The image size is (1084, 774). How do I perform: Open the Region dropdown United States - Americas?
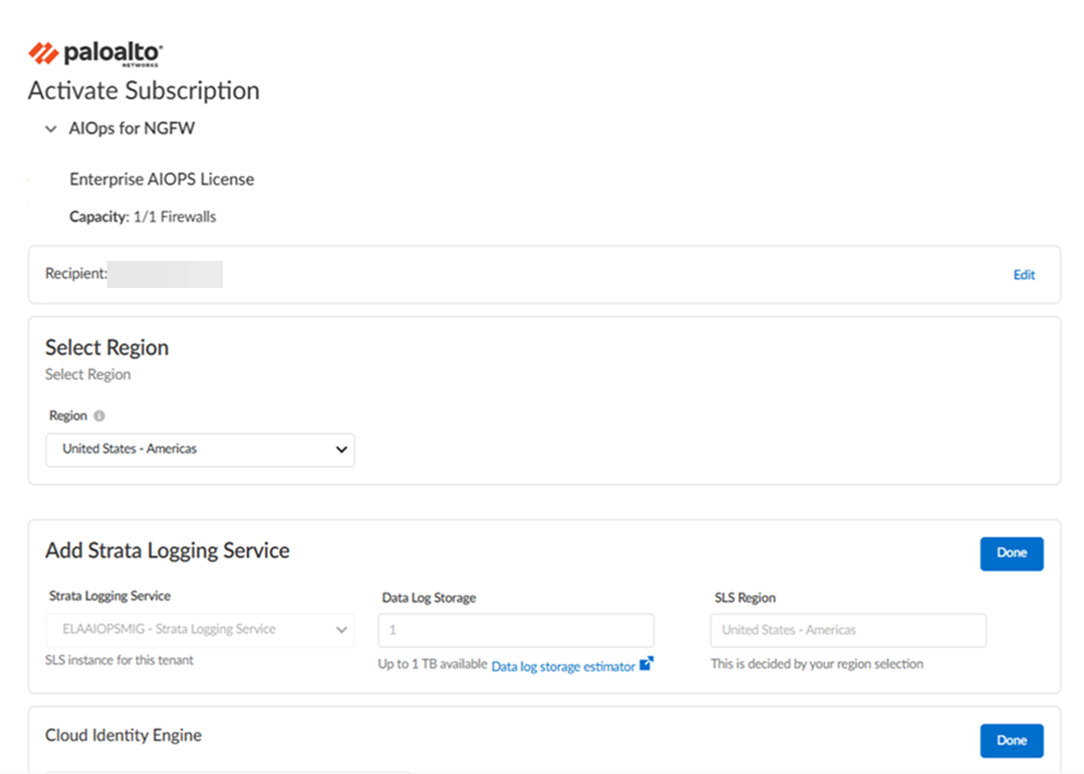click(200, 450)
